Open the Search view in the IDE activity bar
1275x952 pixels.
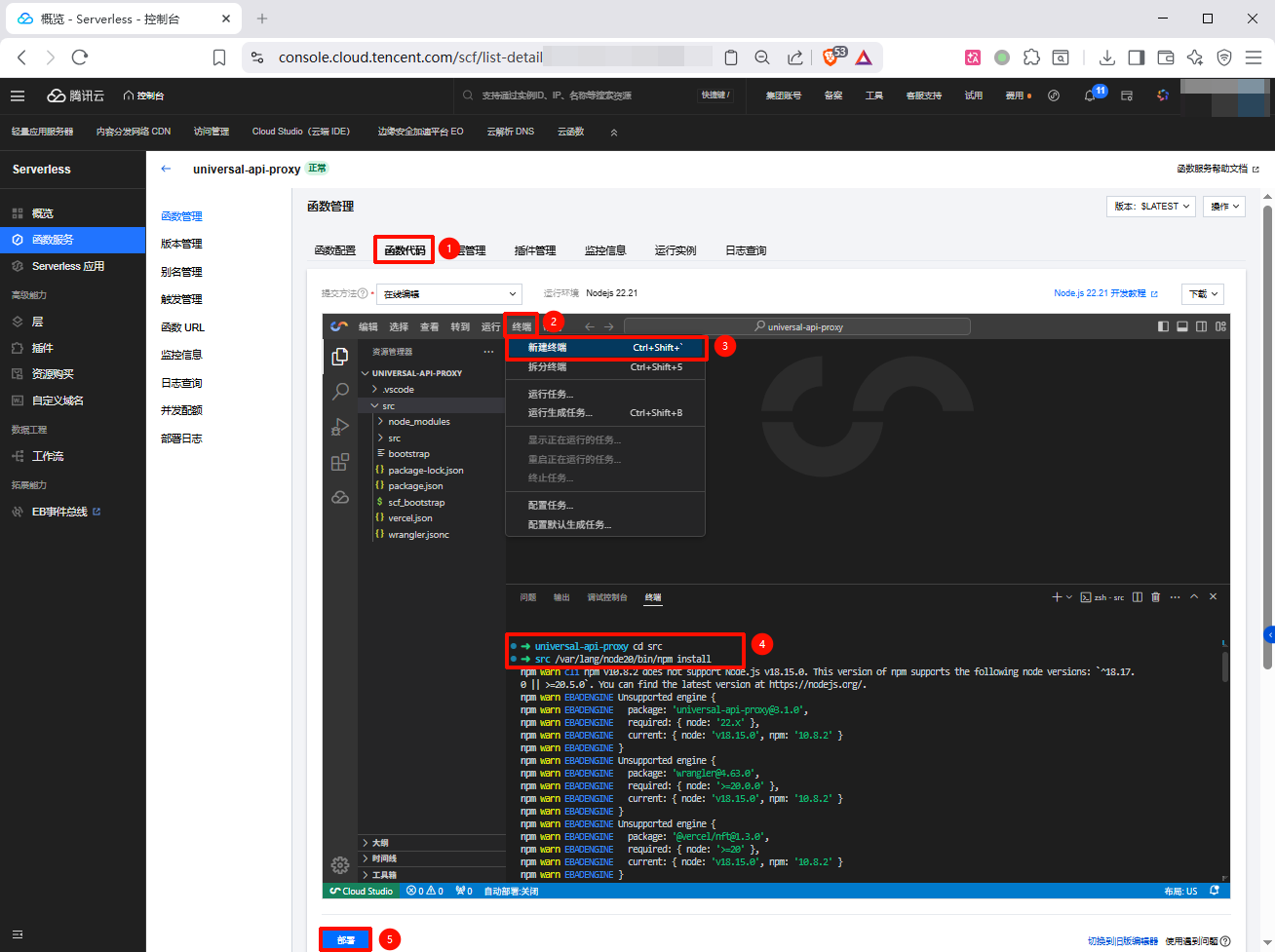pyautogui.click(x=339, y=392)
